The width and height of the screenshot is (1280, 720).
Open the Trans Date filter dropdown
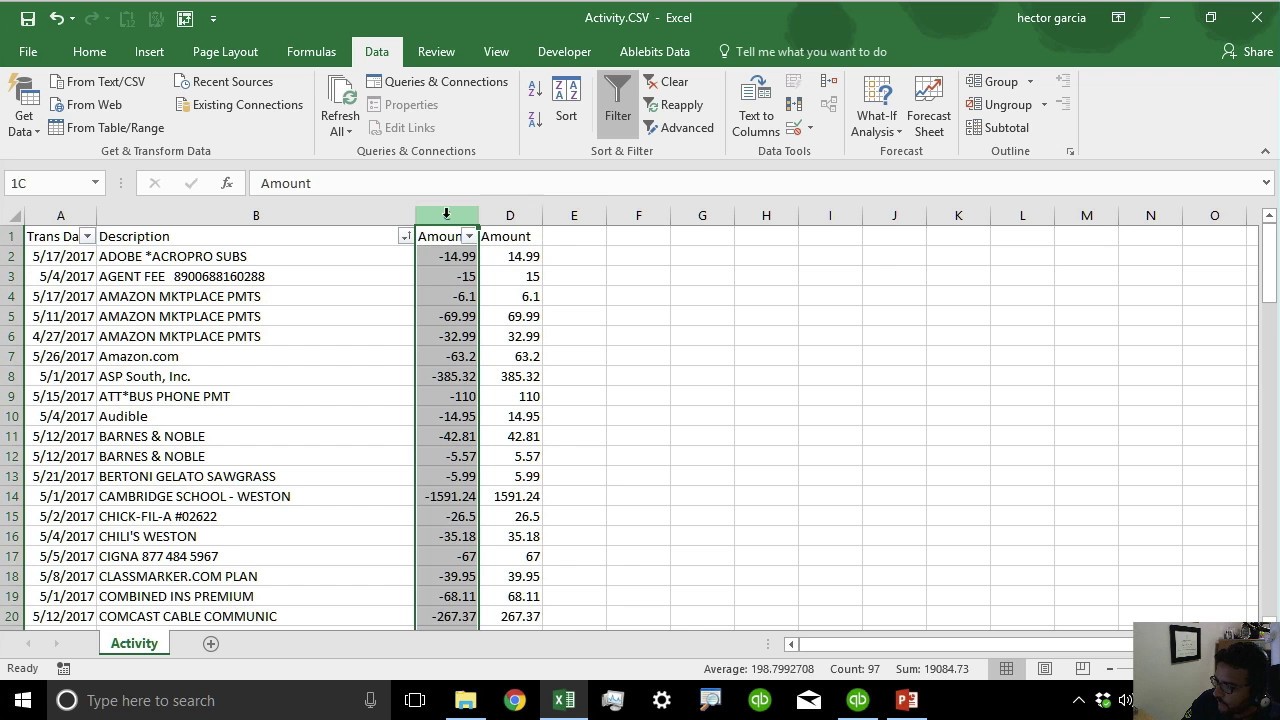click(87, 236)
